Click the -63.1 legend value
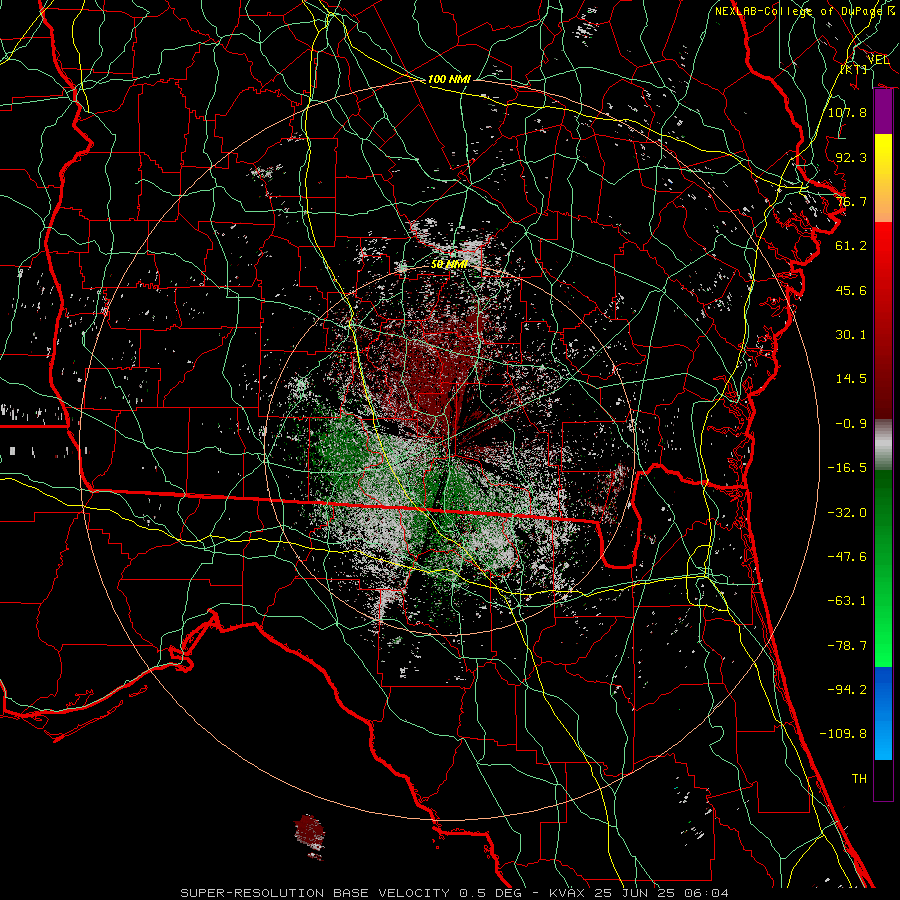Image resolution: width=900 pixels, height=900 pixels. (x=847, y=601)
